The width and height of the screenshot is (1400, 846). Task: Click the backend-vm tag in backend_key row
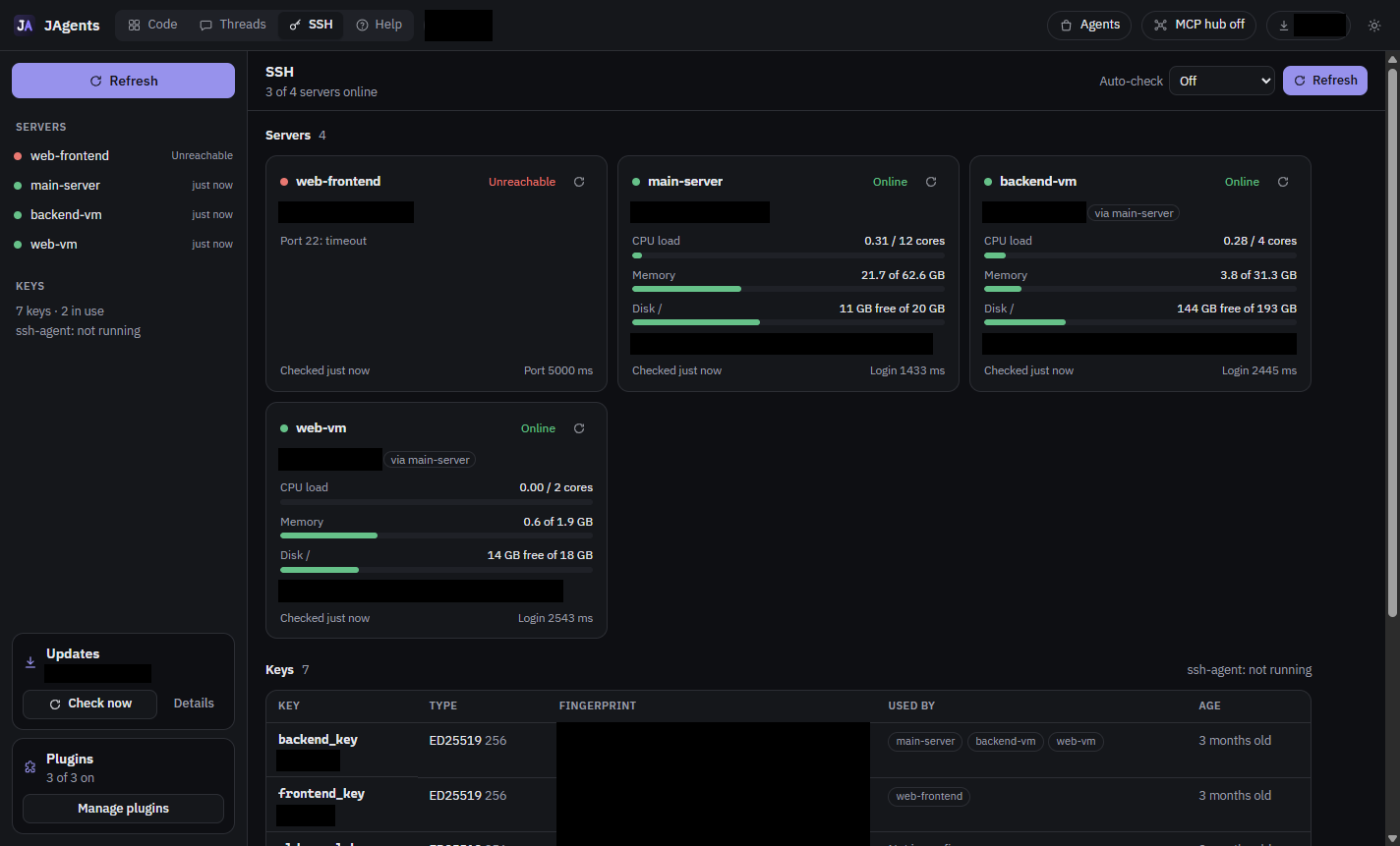tap(1006, 742)
